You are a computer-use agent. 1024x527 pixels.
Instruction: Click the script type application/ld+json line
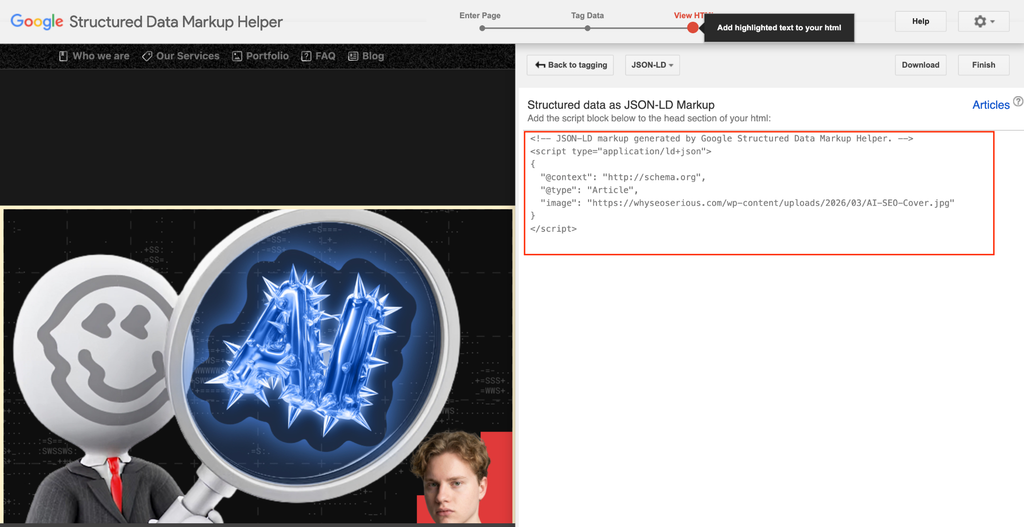tap(620, 152)
